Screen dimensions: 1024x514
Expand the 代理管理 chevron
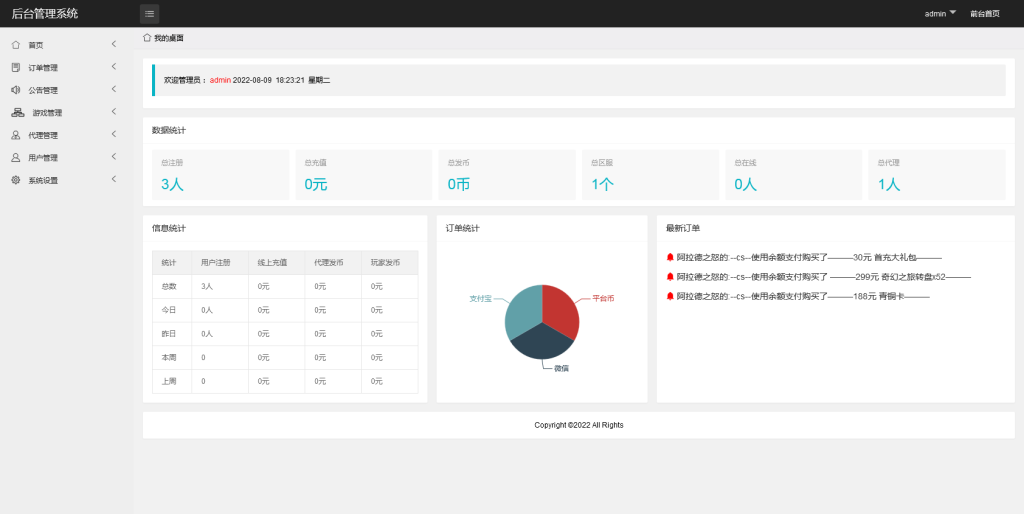(x=114, y=134)
